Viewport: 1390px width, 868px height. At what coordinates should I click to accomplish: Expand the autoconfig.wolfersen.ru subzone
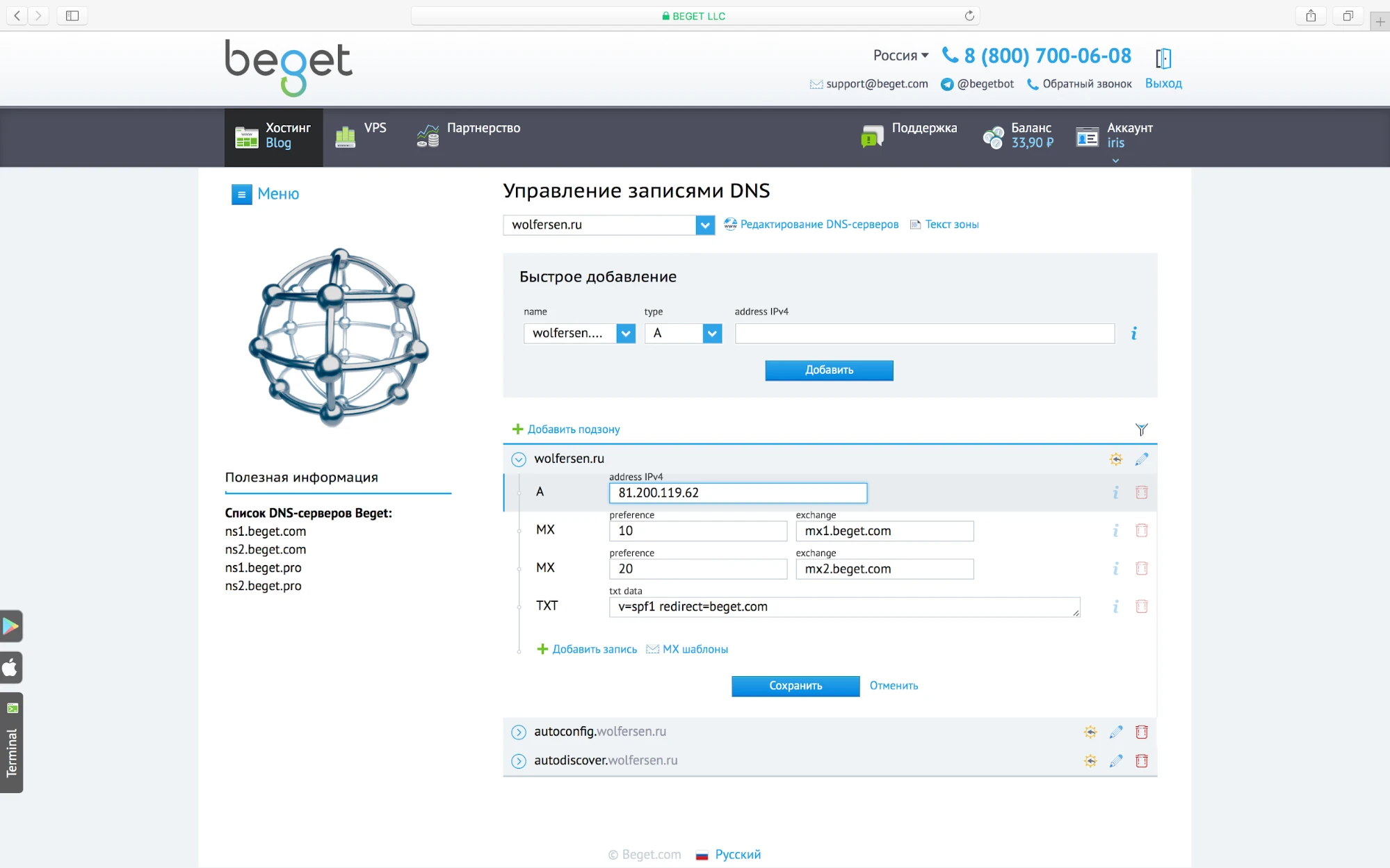(x=519, y=732)
